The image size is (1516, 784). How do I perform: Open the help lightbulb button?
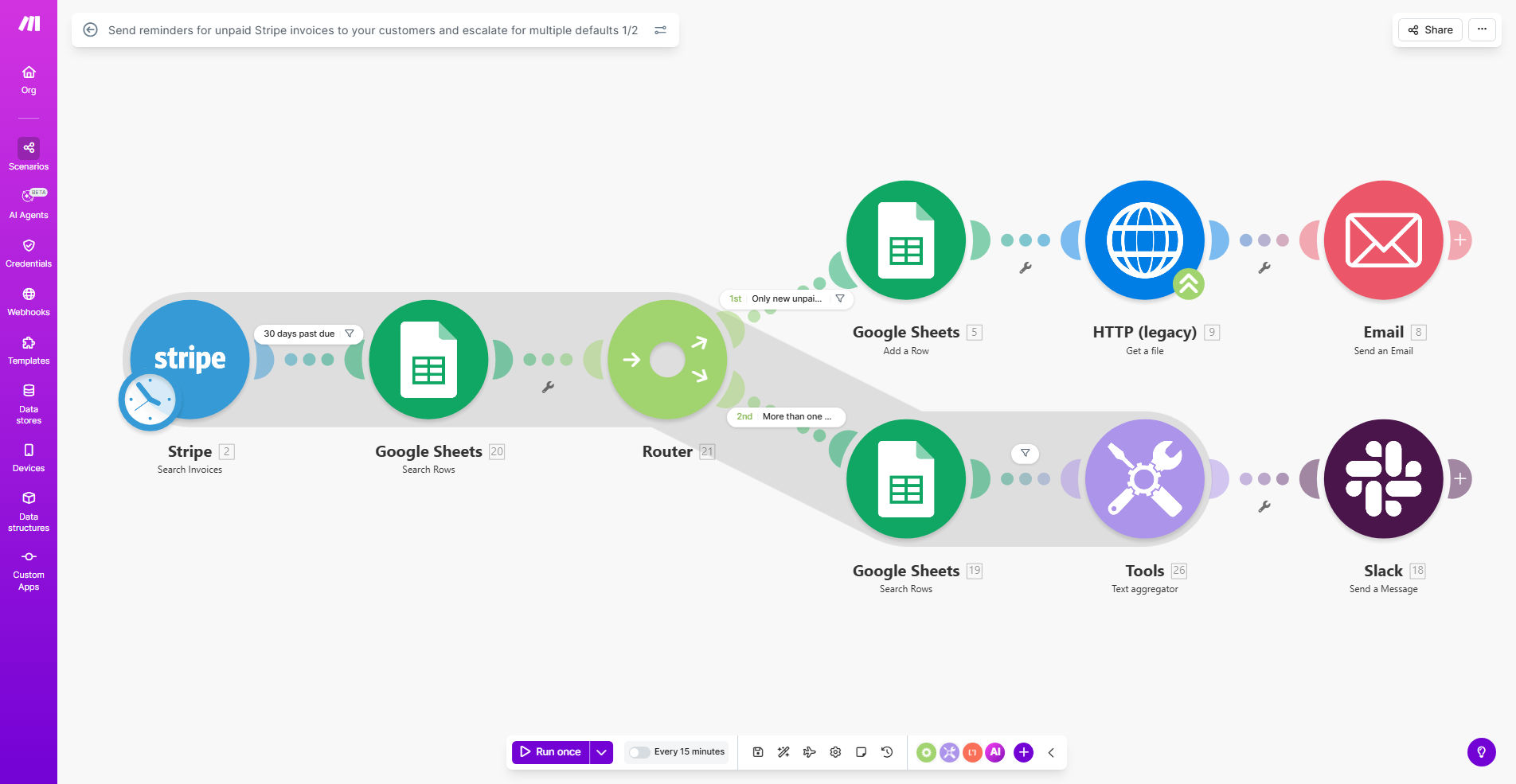(1482, 752)
